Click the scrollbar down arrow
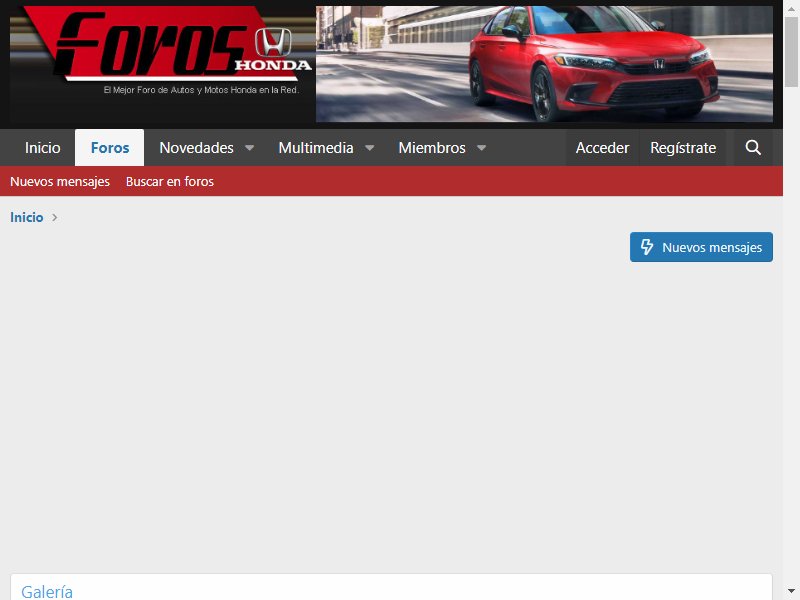The image size is (800, 600). coord(791,592)
